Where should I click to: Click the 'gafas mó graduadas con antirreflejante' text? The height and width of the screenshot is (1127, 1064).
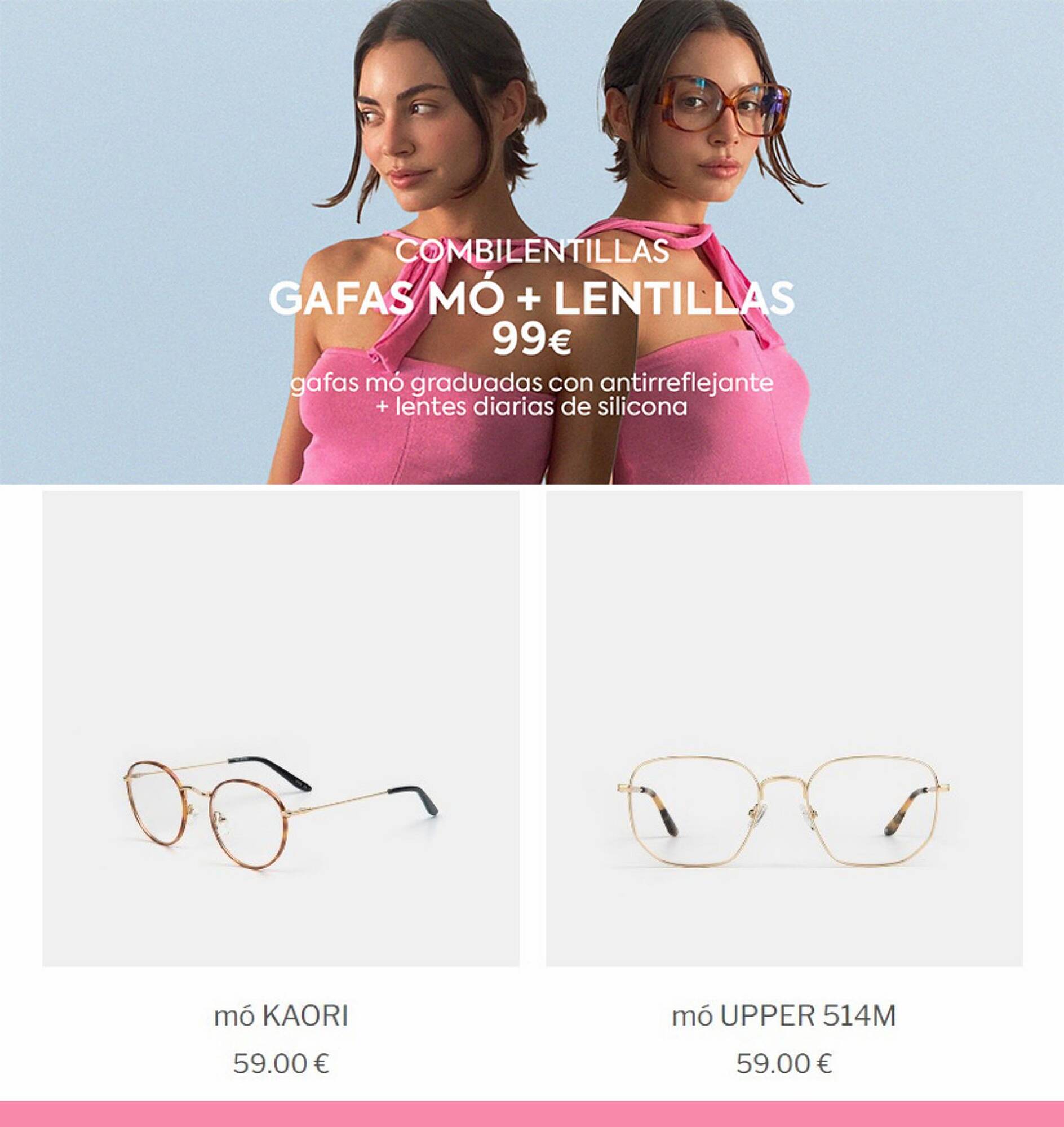coord(531,383)
